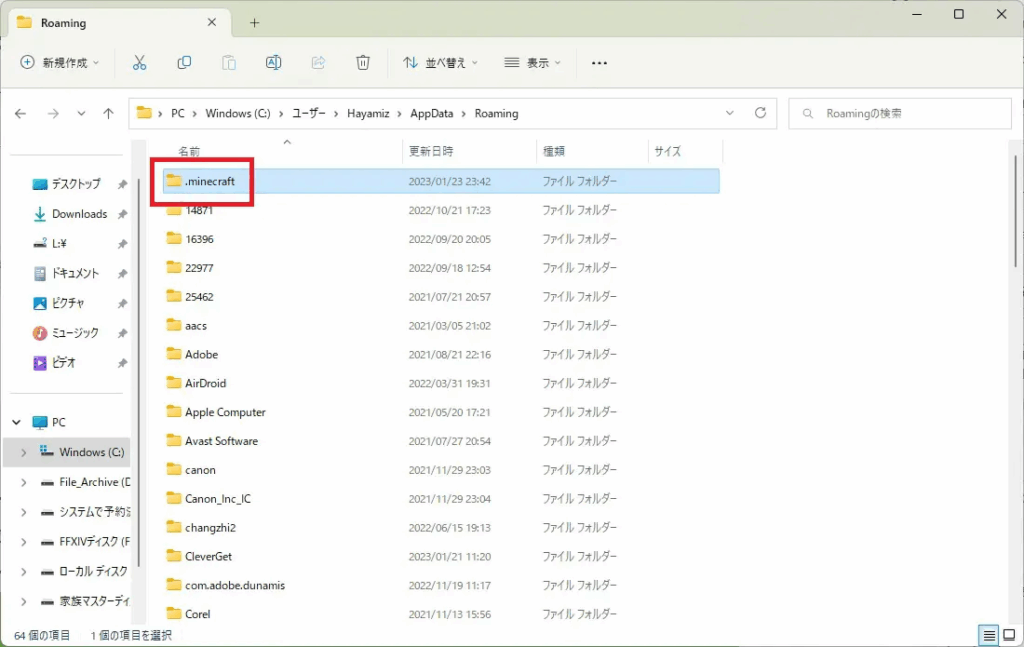Open the 表示 view dropdown

(532, 62)
